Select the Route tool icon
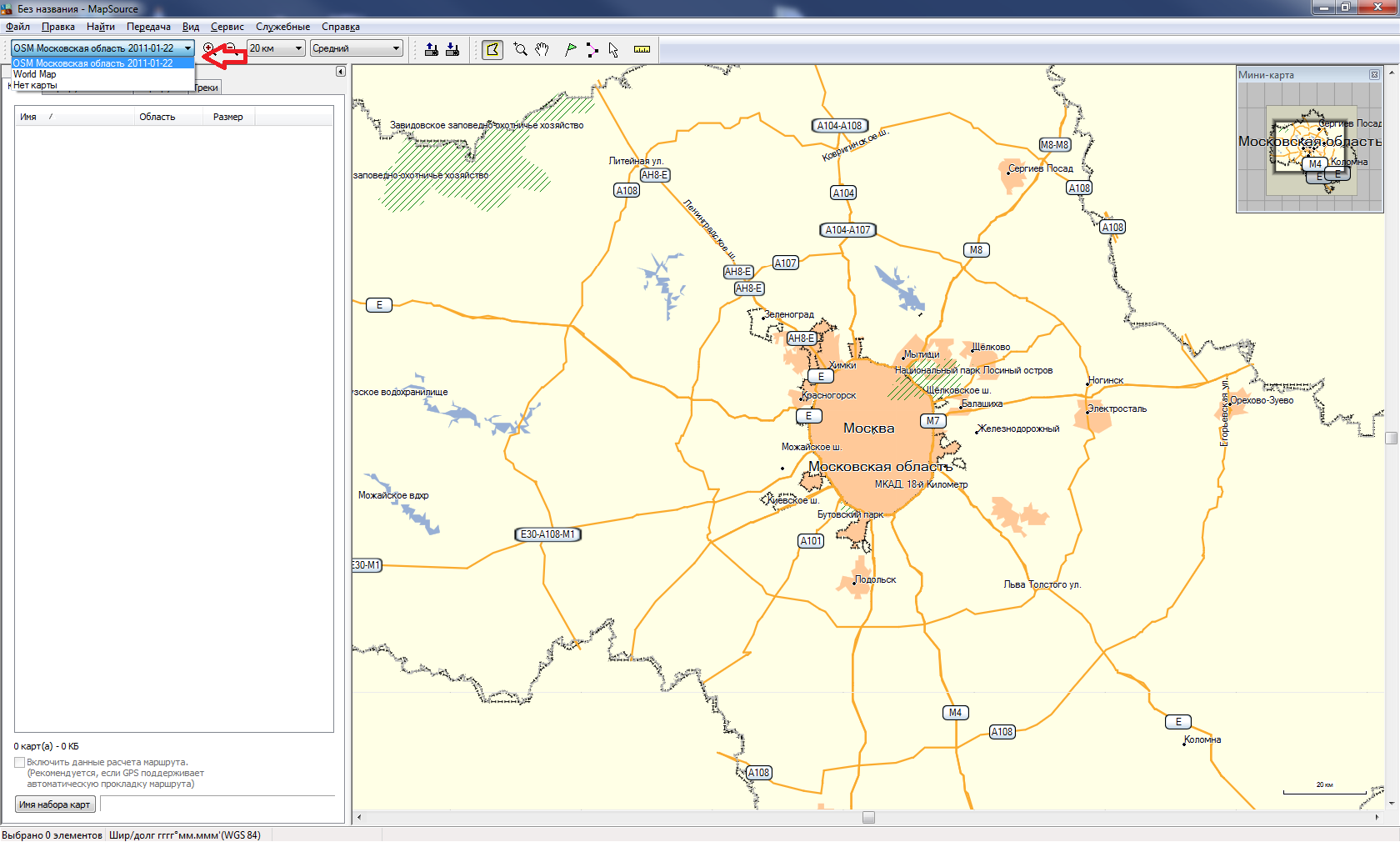 (x=592, y=49)
